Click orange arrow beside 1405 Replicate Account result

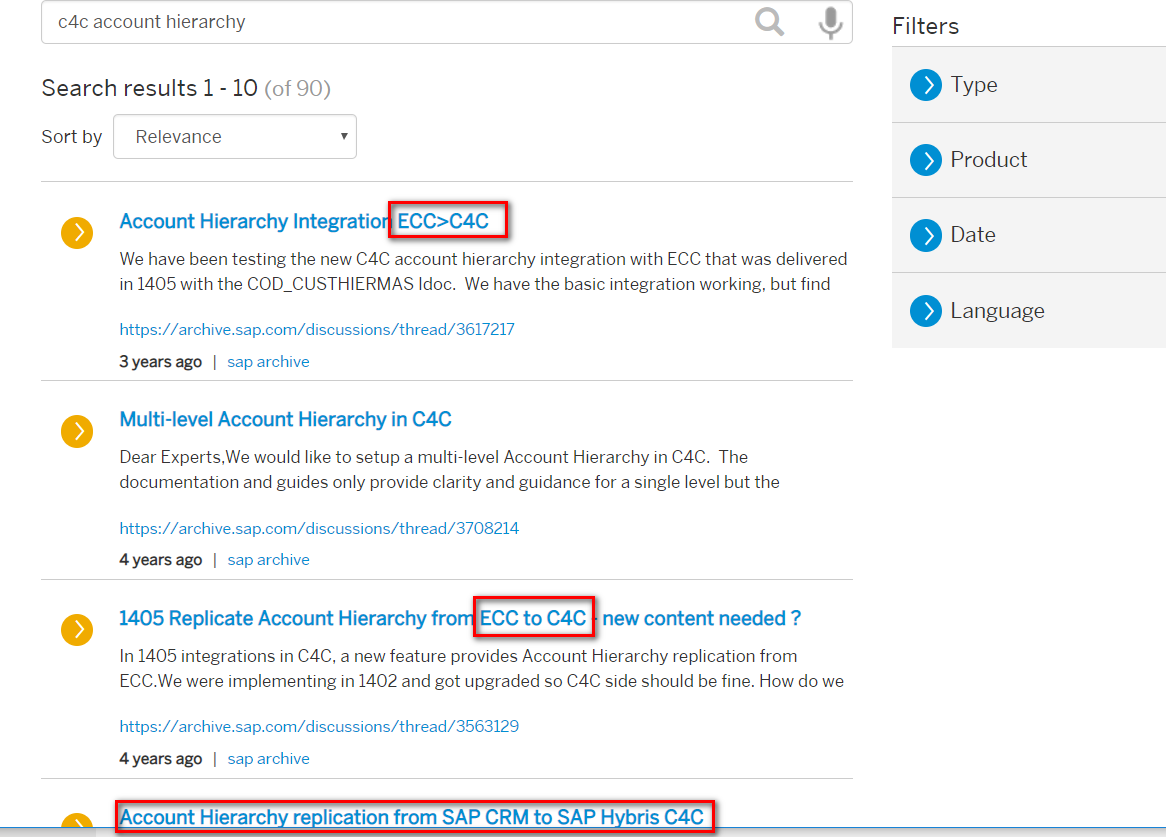coord(77,630)
